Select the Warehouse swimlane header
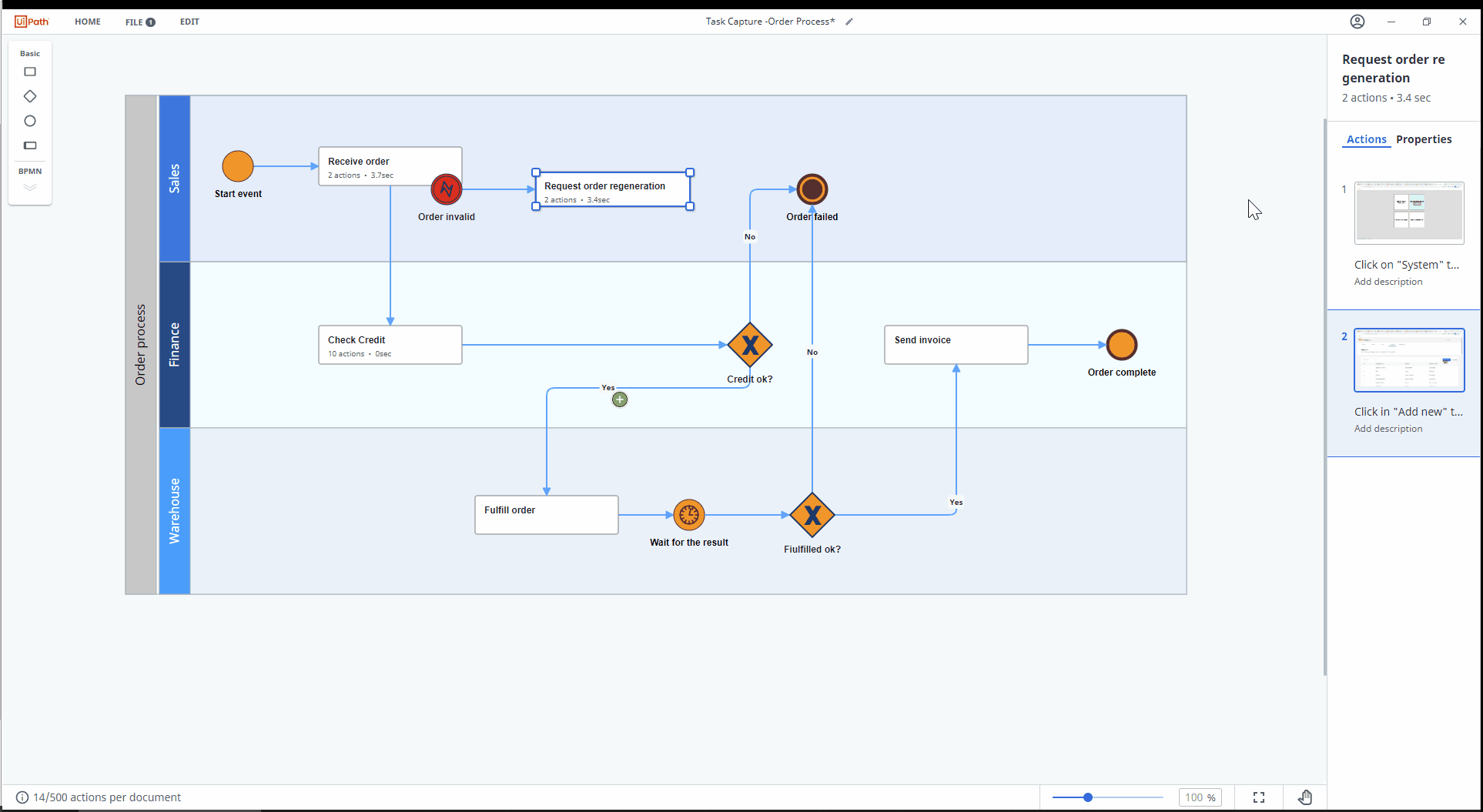This screenshot has width=1483, height=812. (175, 511)
